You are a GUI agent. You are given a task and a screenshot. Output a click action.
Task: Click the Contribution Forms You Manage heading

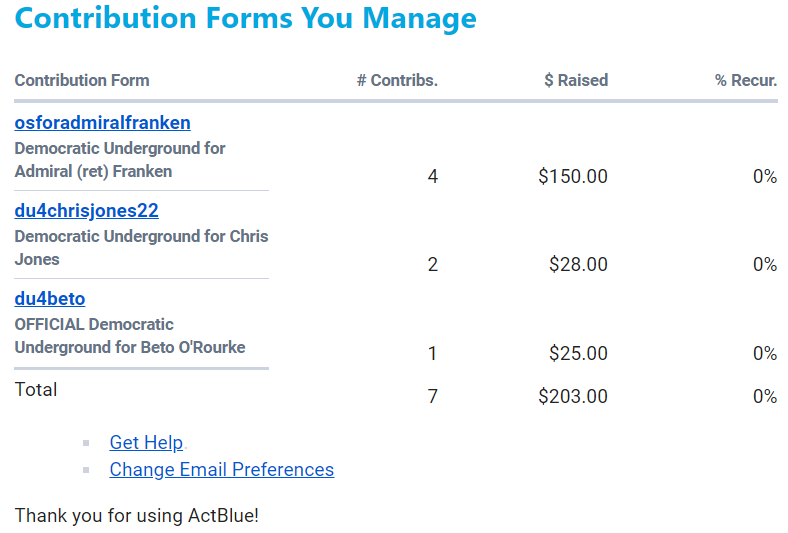click(x=246, y=19)
